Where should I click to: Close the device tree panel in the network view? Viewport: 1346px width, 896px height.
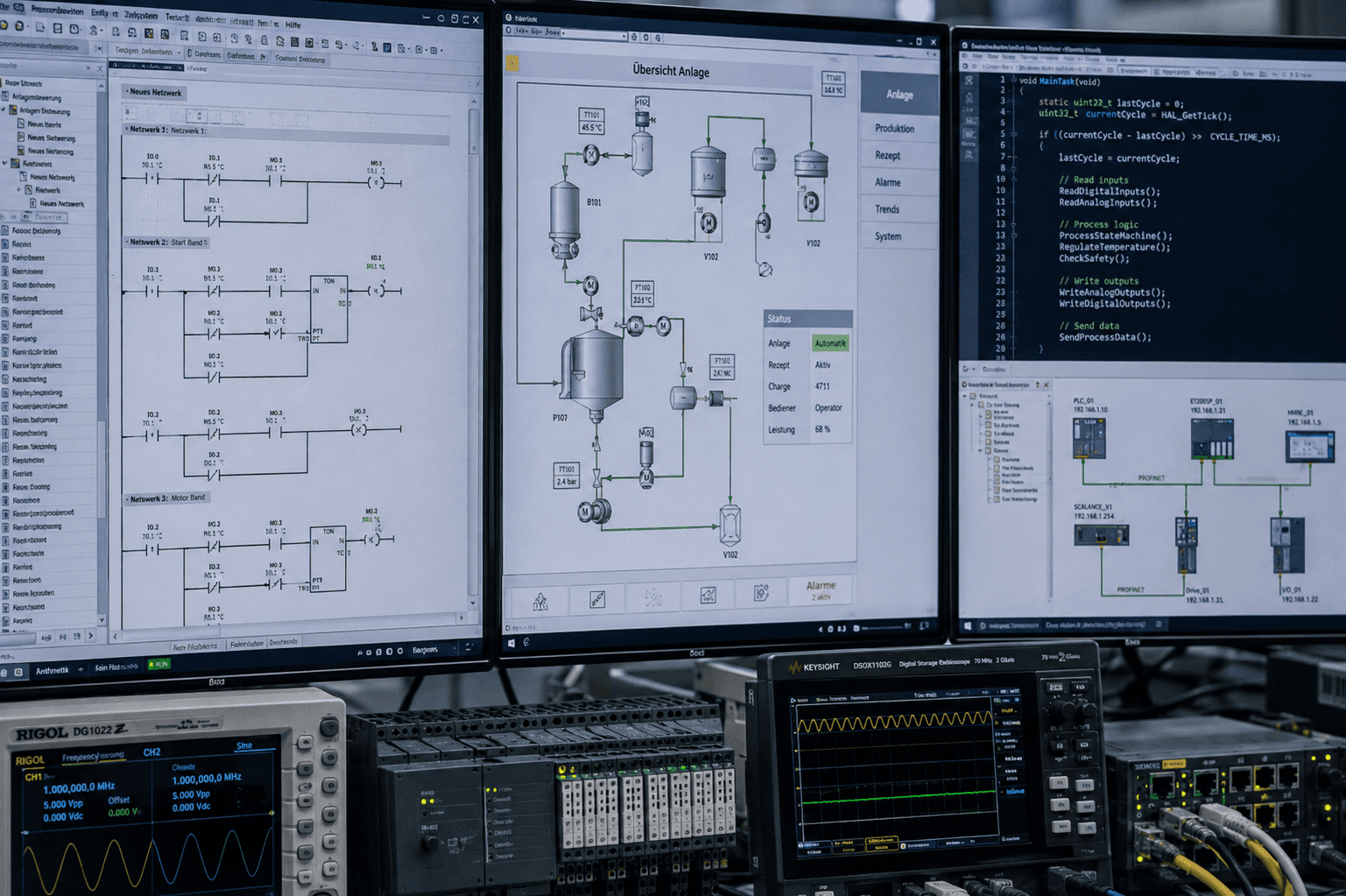[x=1046, y=385]
